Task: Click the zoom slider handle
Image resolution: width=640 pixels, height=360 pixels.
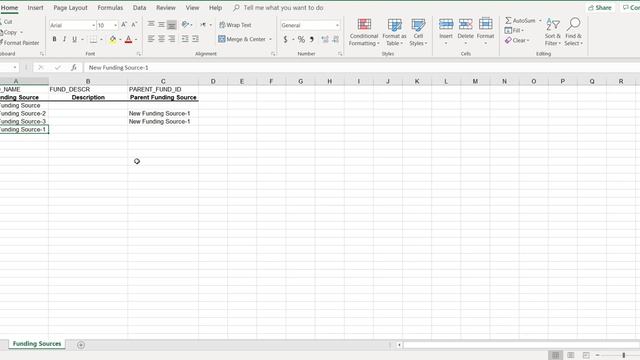Action: point(623,355)
